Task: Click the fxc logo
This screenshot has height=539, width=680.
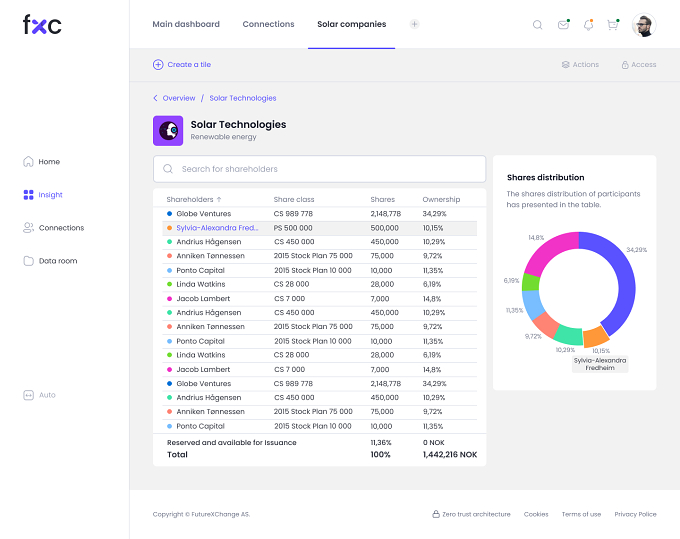Action: [42, 24]
